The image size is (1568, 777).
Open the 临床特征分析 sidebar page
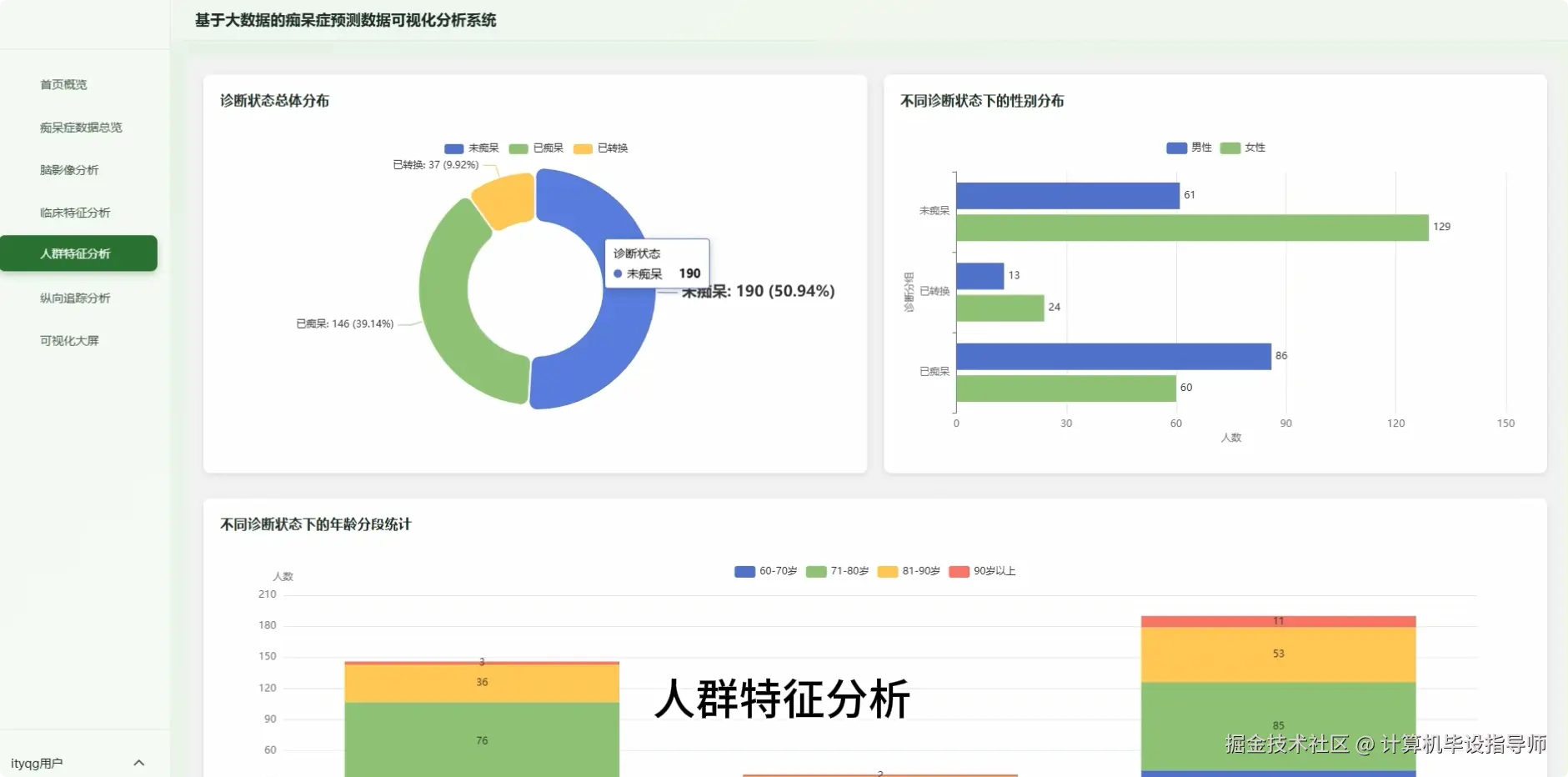[74, 213]
